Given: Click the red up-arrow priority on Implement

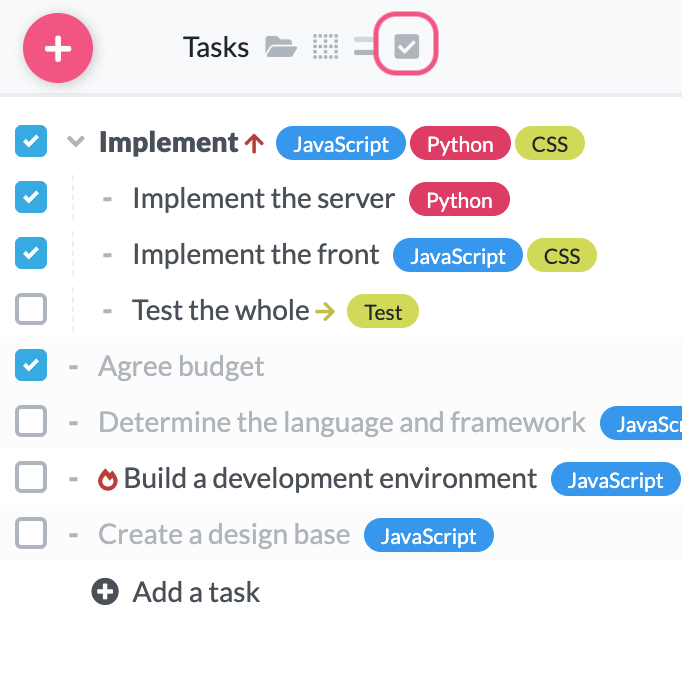Looking at the screenshot, I should click(254, 144).
